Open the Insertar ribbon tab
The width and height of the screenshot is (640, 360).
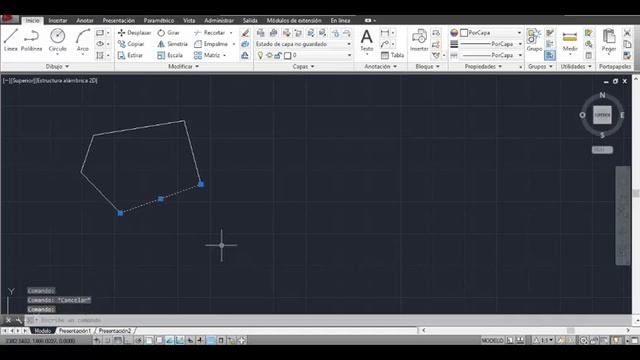pyautogui.click(x=58, y=20)
